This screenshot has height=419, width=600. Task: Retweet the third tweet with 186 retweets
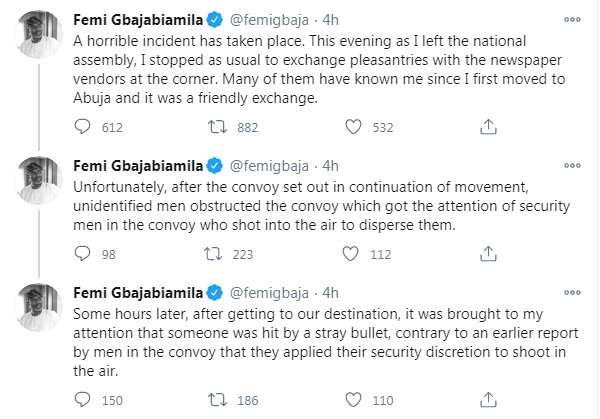(214, 400)
